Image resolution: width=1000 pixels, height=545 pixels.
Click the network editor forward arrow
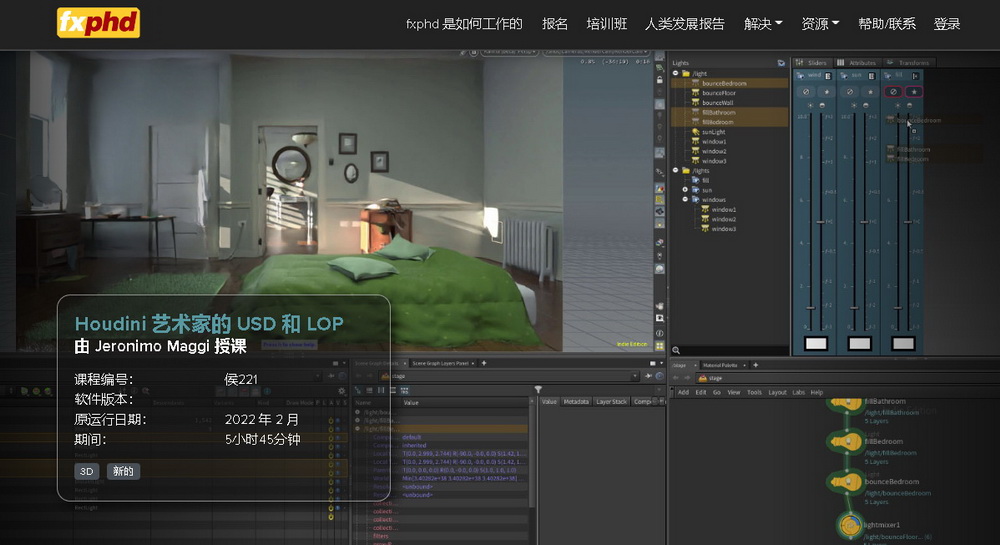[x=688, y=378]
